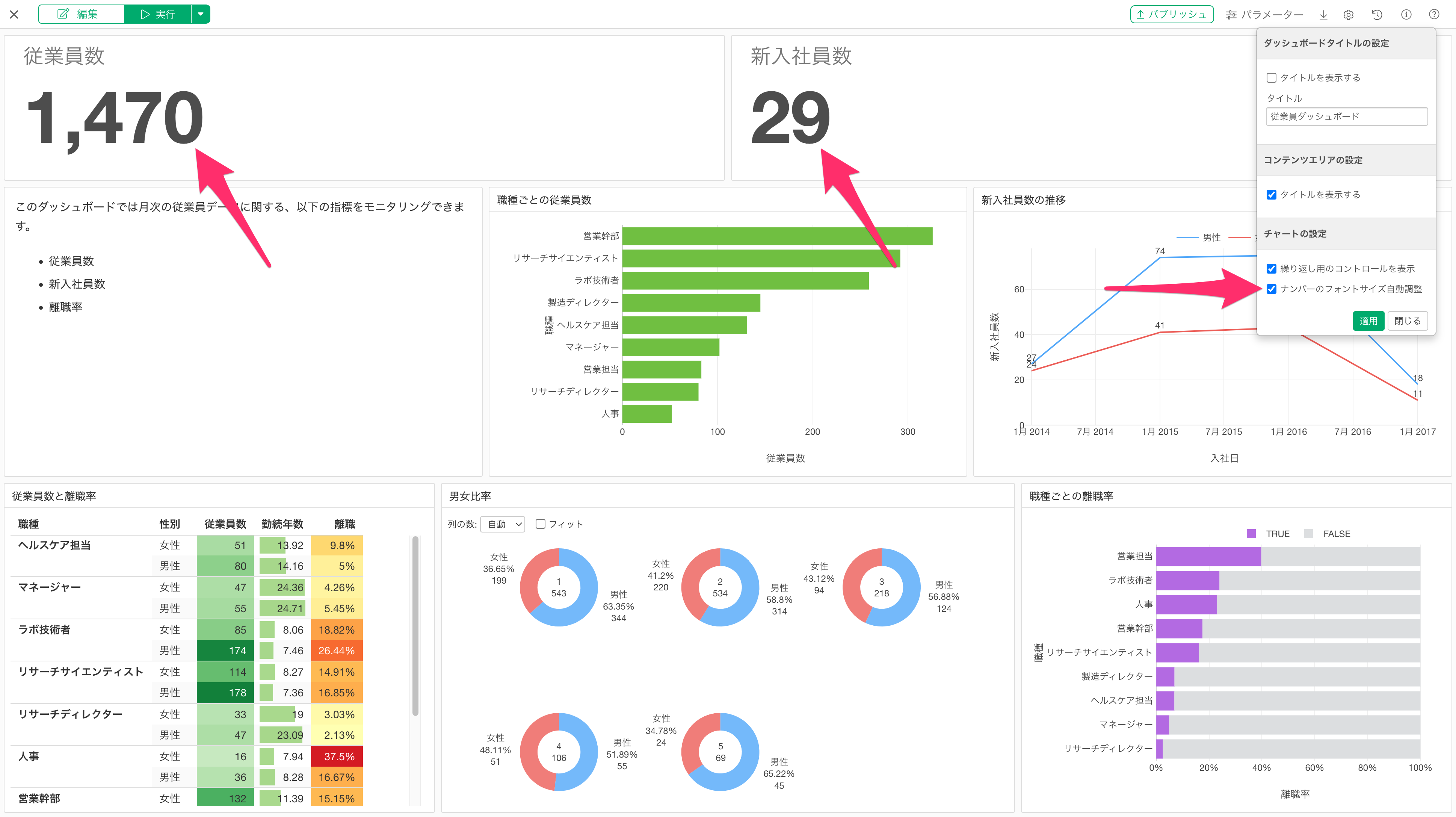The width and height of the screenshot is (1456, 817).
Task: Click the 営業幹部 green bar
Action: tap(777, 236)
